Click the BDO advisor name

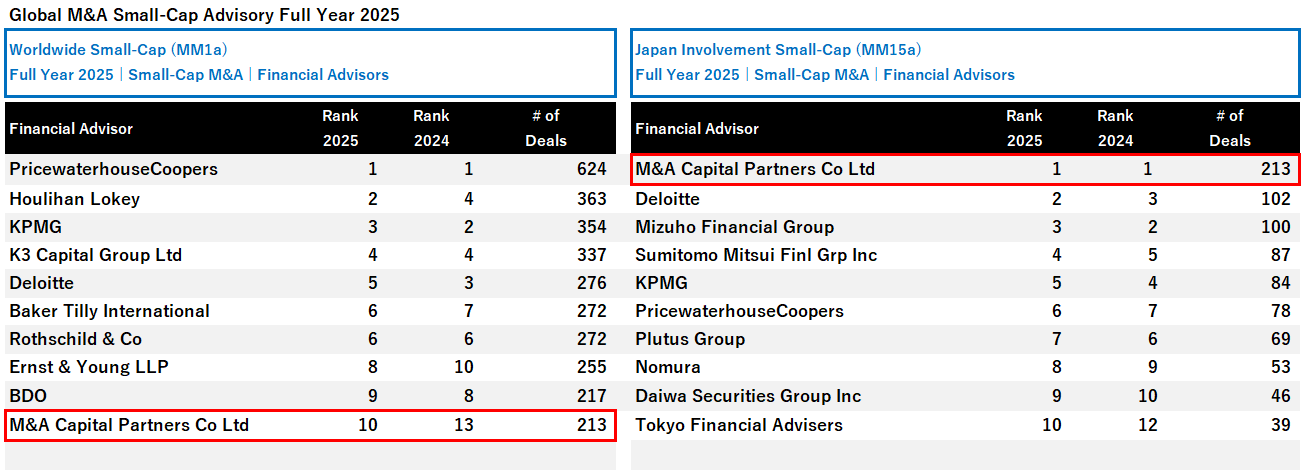pyautogui.click(x=28, y=395)
